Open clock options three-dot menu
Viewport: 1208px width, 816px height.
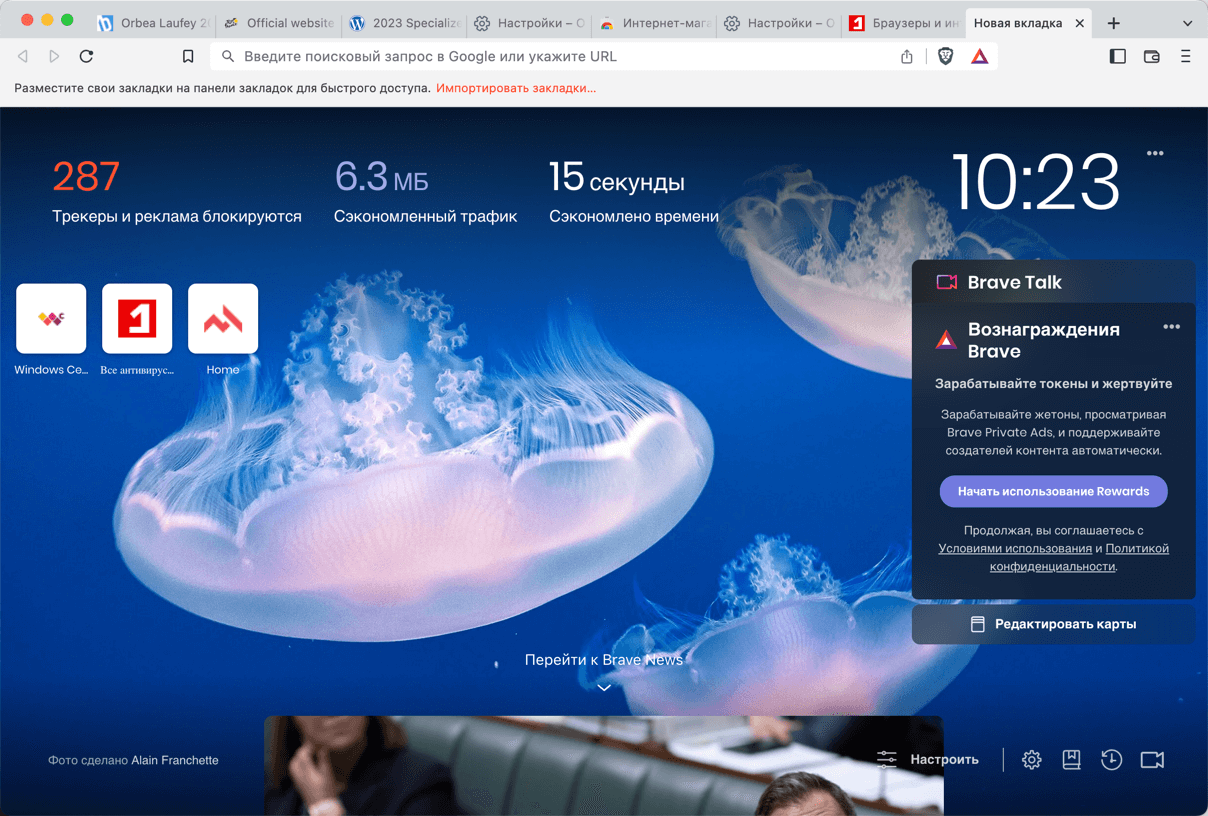[x=1155, y=153]
